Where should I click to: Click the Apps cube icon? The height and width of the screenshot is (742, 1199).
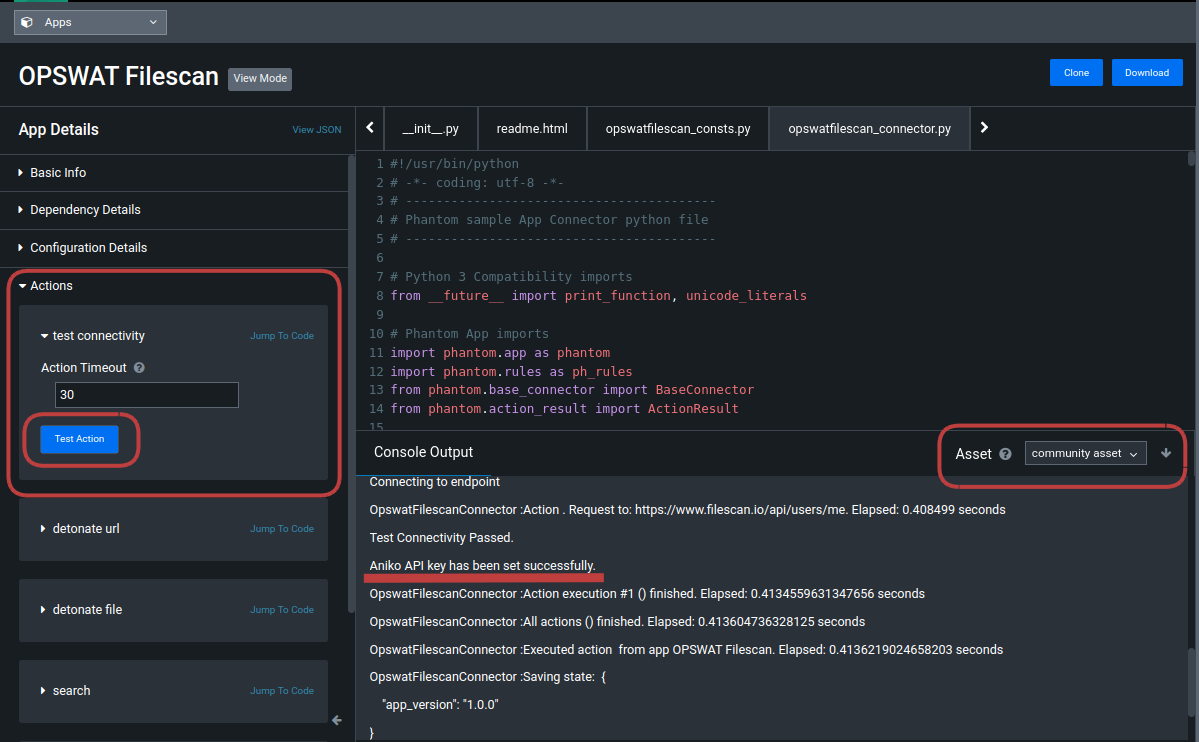coord(27,22)
